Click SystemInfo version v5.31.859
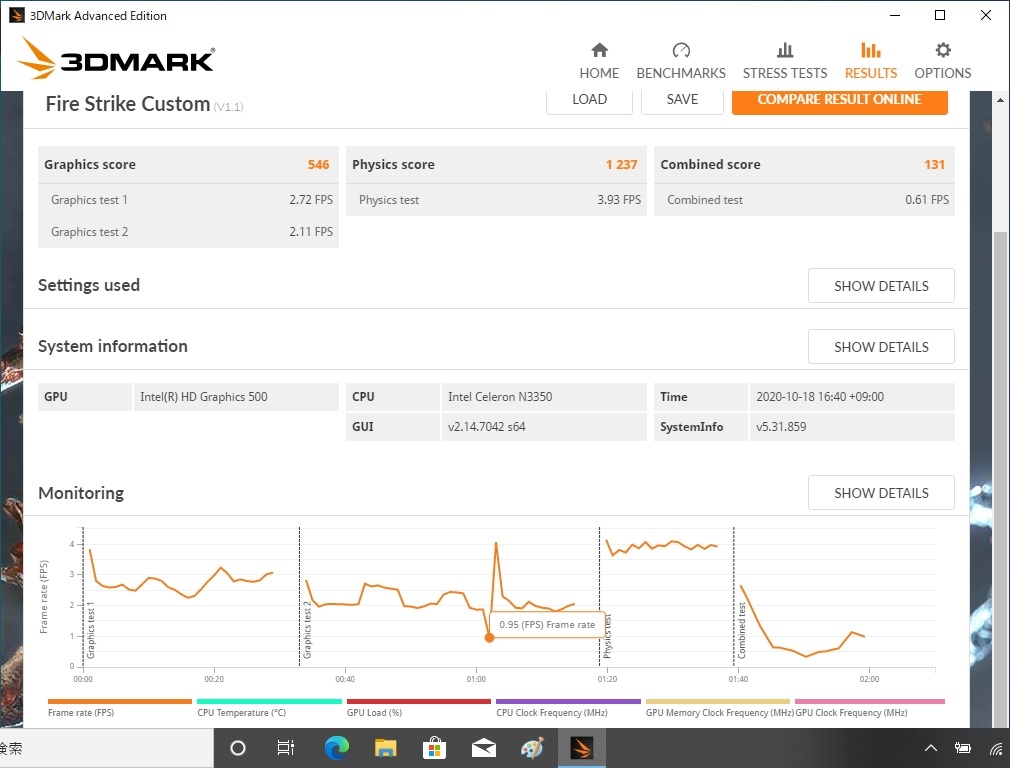 pos(781,427)
